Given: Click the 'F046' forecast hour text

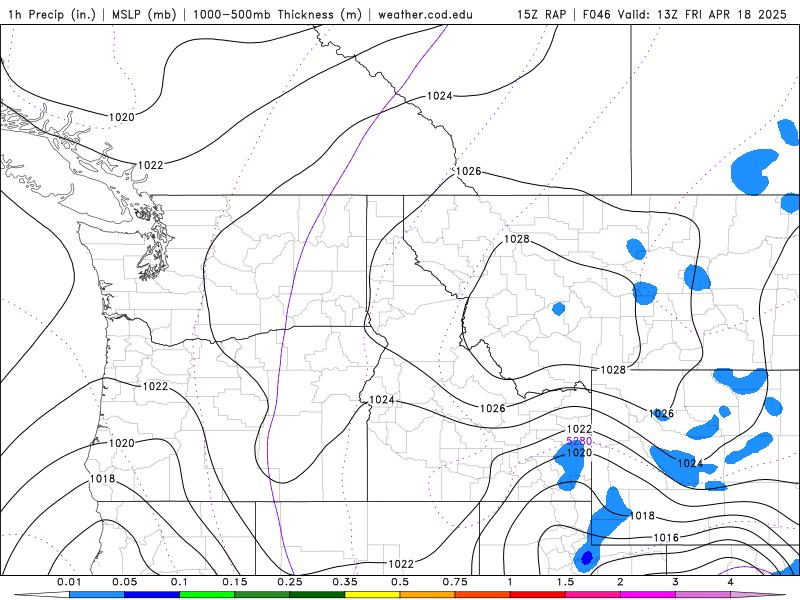Looking at the screenshot, I should point(596,14).
